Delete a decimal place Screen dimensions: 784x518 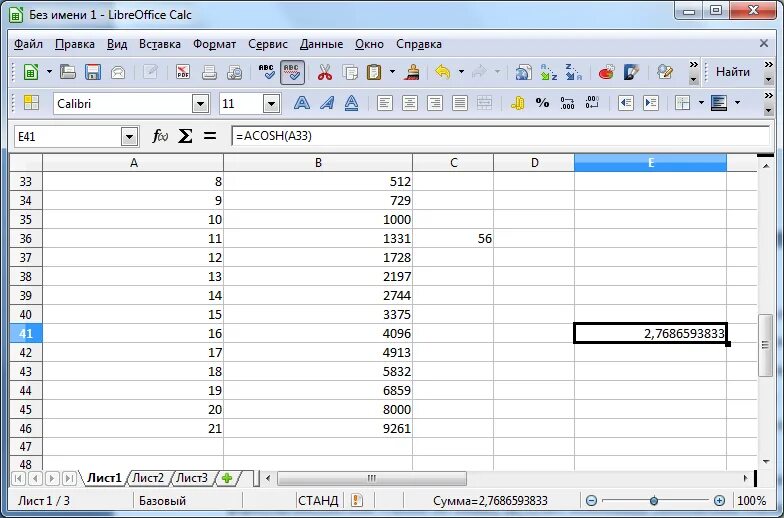pos(592,103)
